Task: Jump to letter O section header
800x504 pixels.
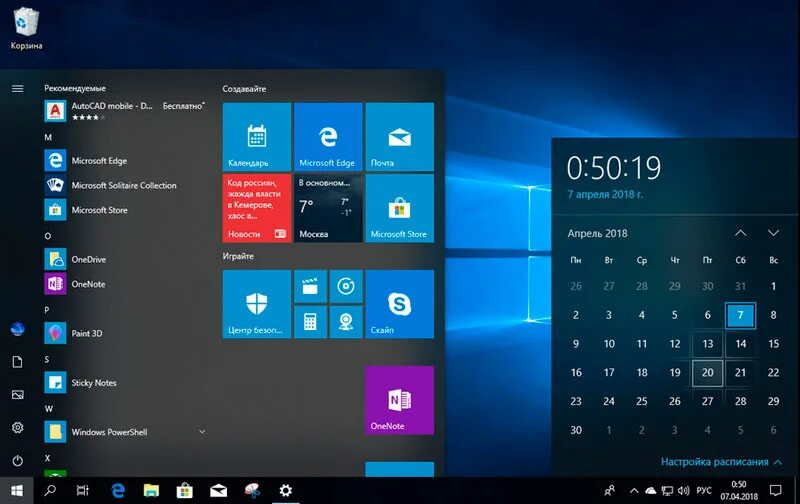Action: (x=48, y=236)
